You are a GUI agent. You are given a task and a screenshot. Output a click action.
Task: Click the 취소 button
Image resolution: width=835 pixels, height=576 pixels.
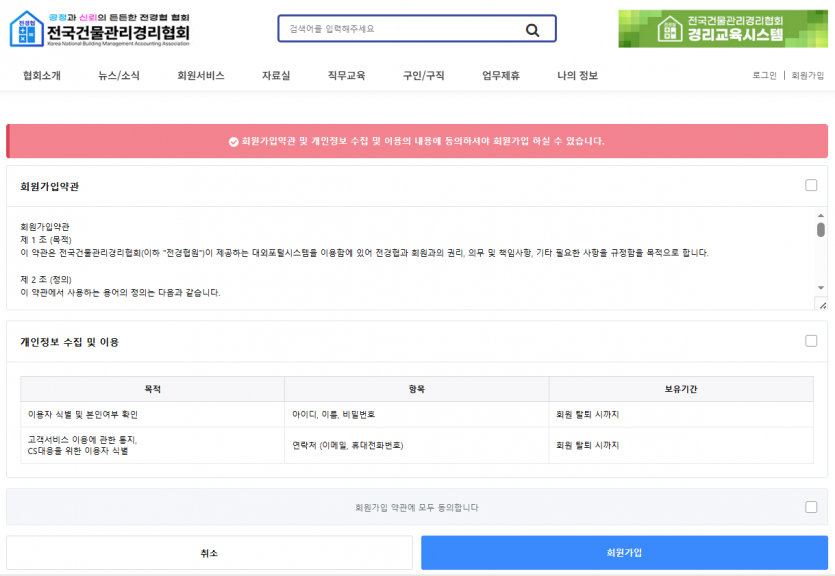click(x=209, y=553)
